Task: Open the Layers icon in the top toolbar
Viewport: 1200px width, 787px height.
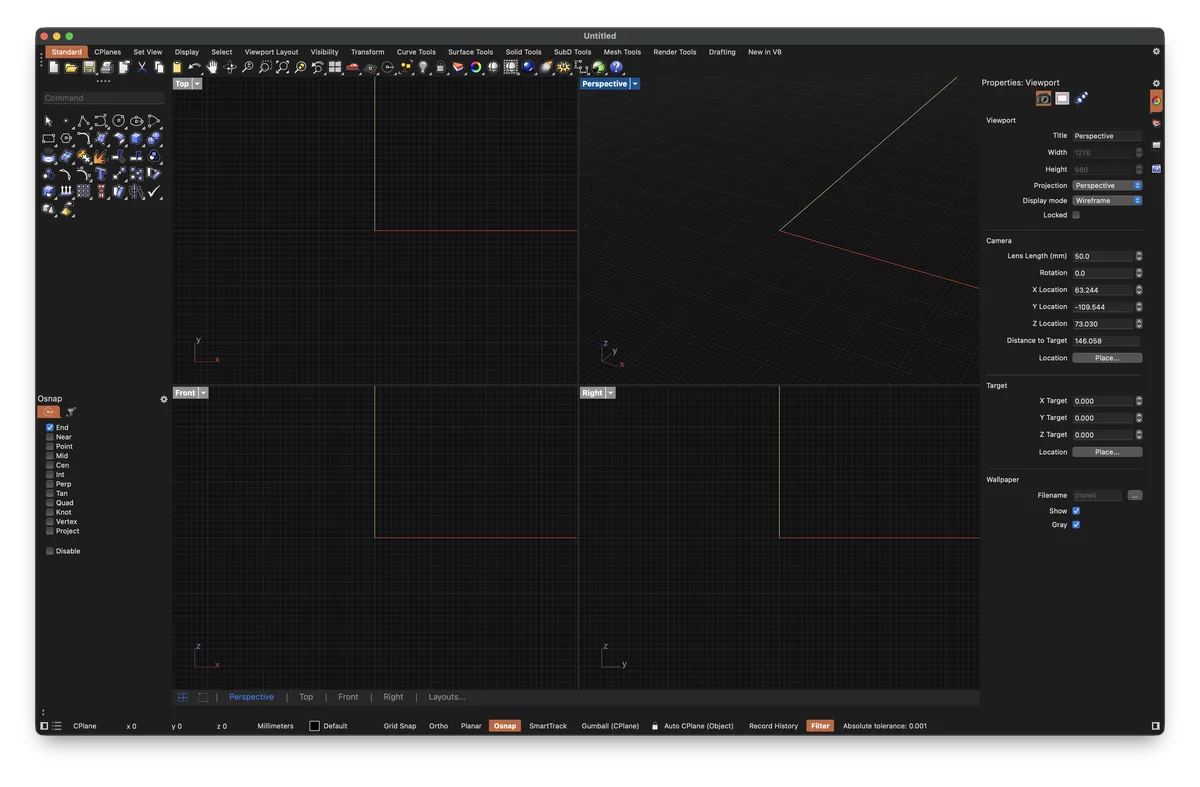Action: tap(458, 68)
